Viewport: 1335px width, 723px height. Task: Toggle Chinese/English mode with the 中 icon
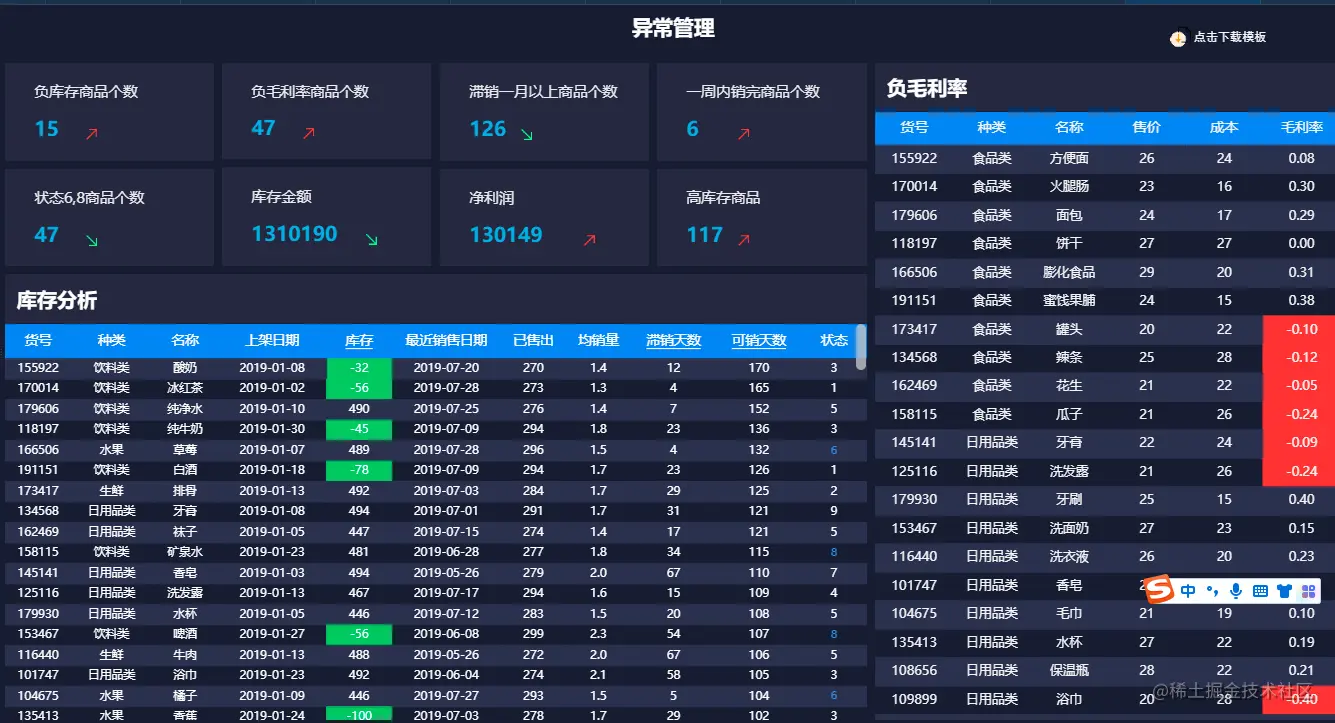point(1188,590)
